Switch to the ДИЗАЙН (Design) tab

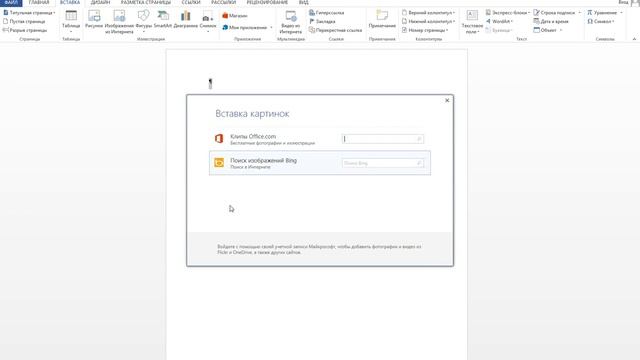click(100, 2)
